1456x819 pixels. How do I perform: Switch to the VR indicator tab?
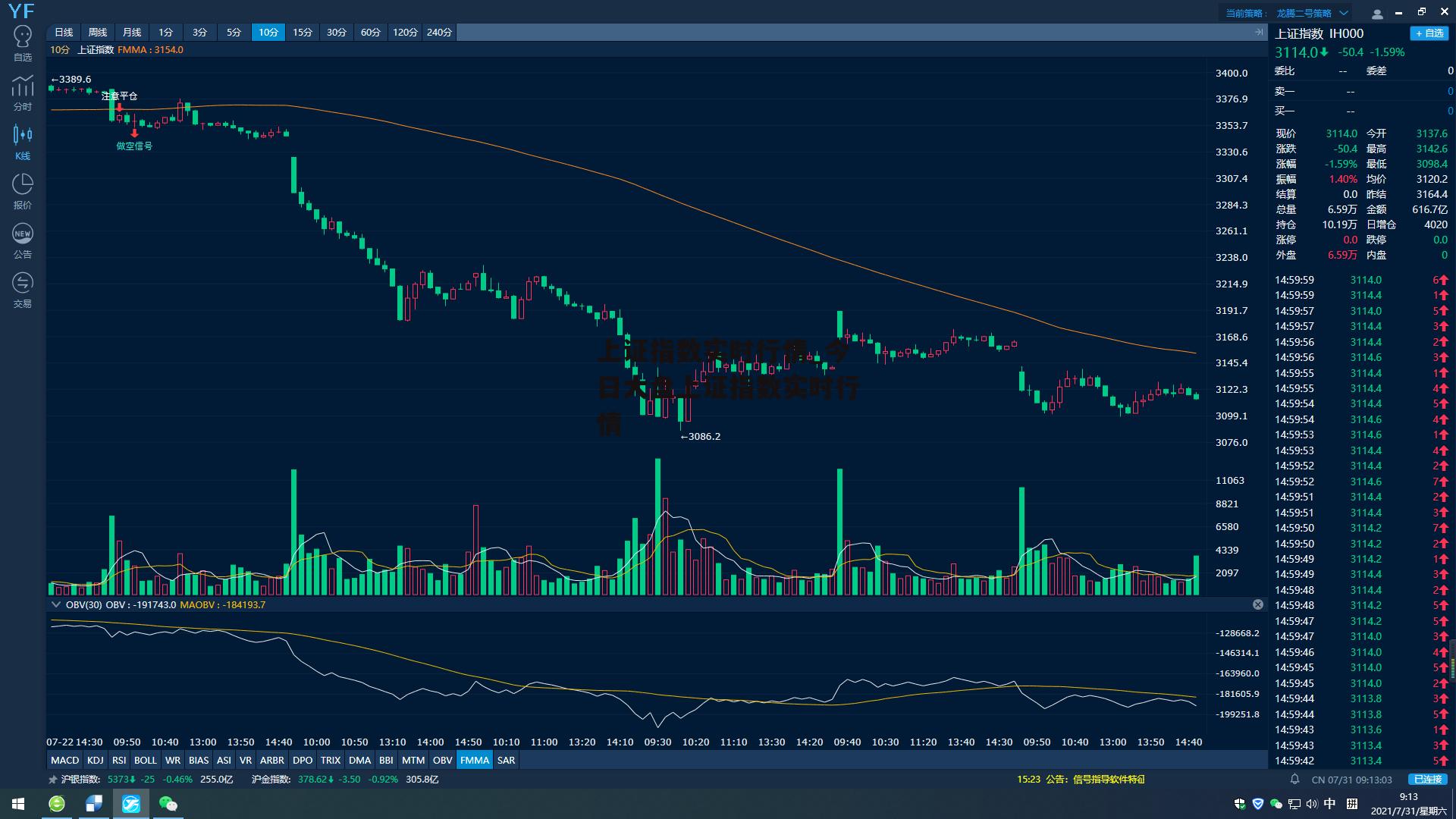tap(246, 760)
